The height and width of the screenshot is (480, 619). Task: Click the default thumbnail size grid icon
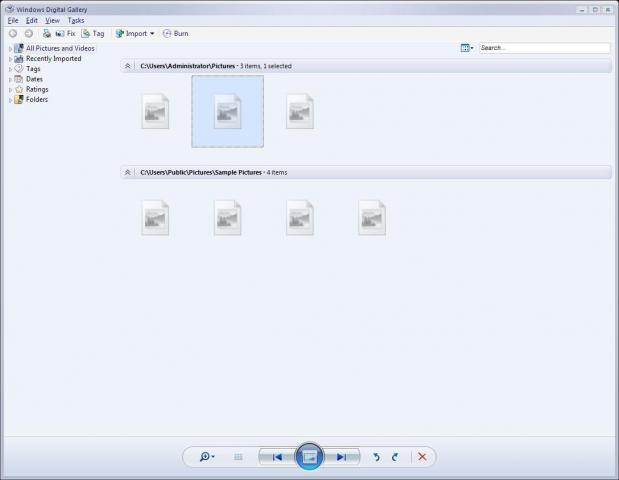click(x=238, y=457)
